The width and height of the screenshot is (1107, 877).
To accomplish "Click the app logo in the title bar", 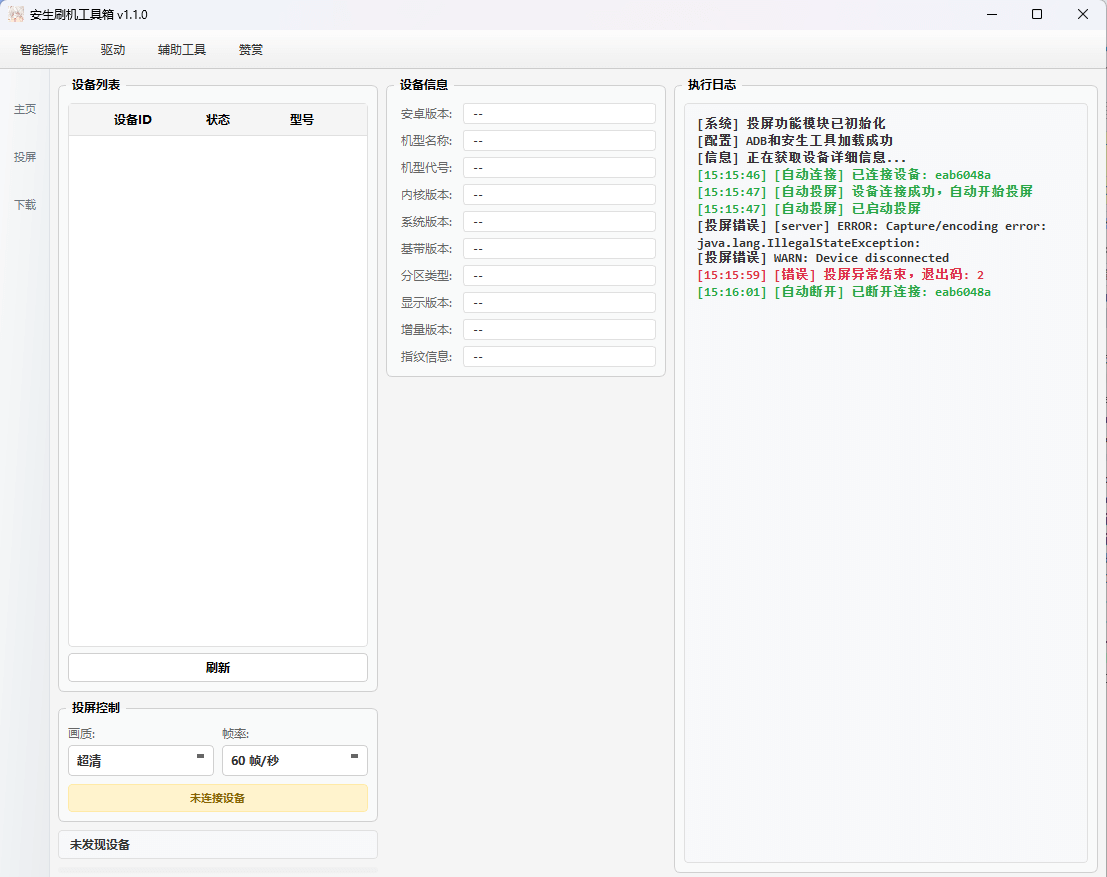I will pyautogui.click(x=17, y=14).
